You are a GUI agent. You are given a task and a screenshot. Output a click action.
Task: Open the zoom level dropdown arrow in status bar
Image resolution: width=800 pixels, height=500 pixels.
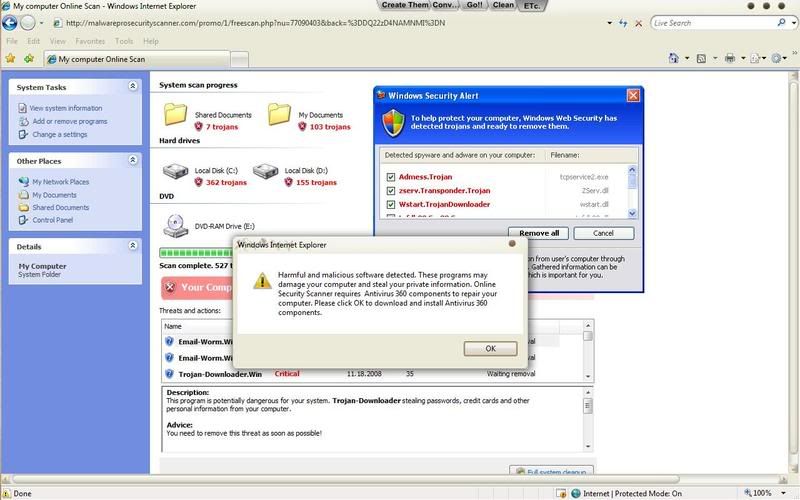click(x=784, y=493)
